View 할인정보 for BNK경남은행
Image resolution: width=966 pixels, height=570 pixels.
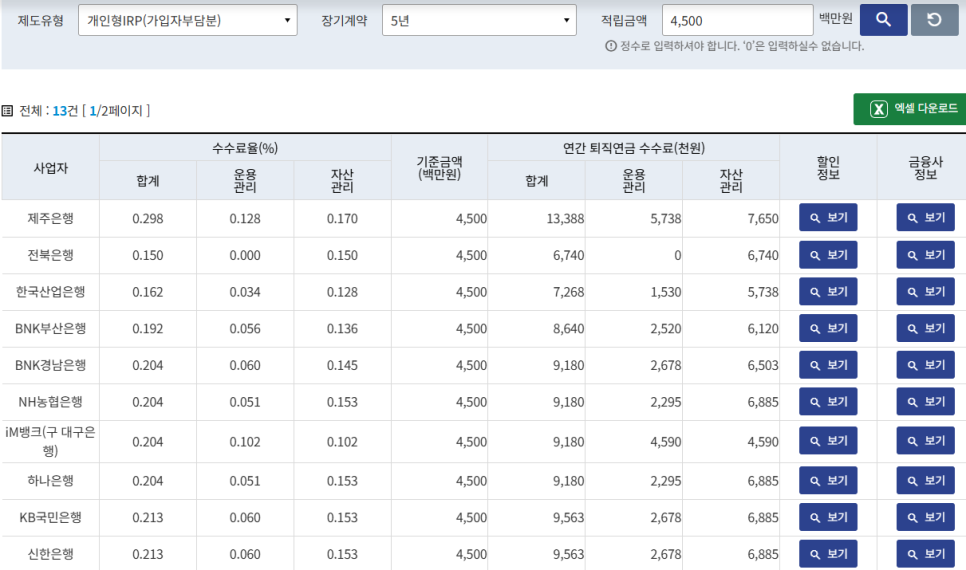click(x=828, y=365)
